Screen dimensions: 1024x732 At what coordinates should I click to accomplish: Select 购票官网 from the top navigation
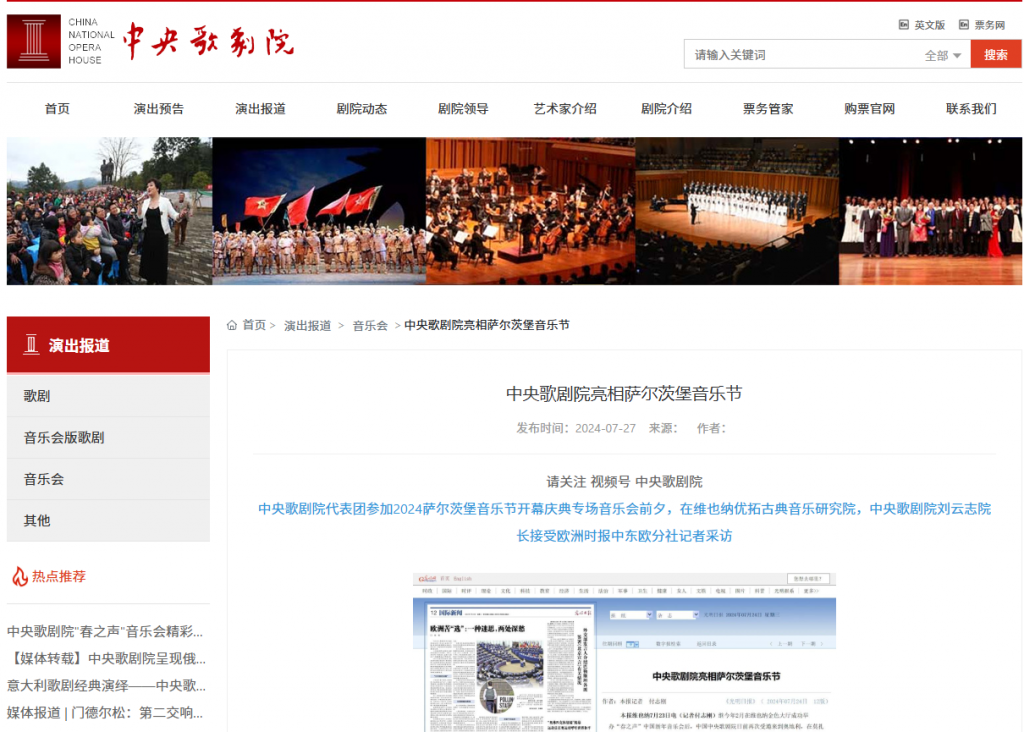tap(869, 109)
